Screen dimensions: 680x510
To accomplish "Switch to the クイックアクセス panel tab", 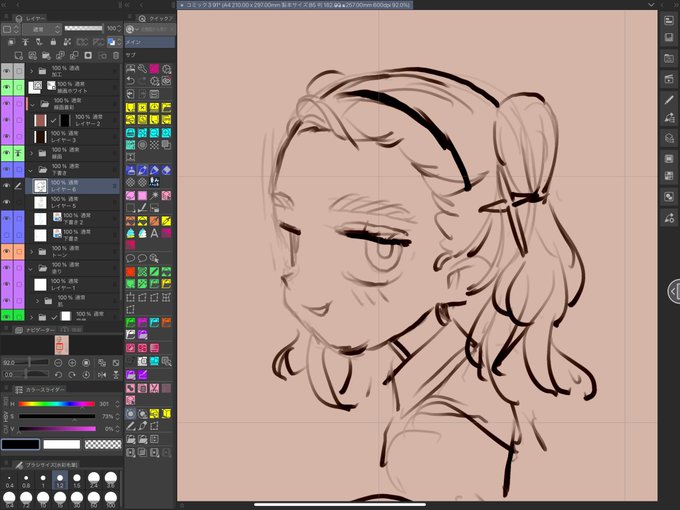I will click(x=156, y=18).
